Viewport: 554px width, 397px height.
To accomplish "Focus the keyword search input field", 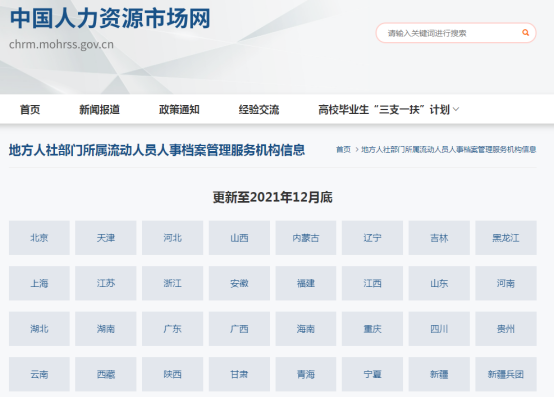I will pos(449,33).
